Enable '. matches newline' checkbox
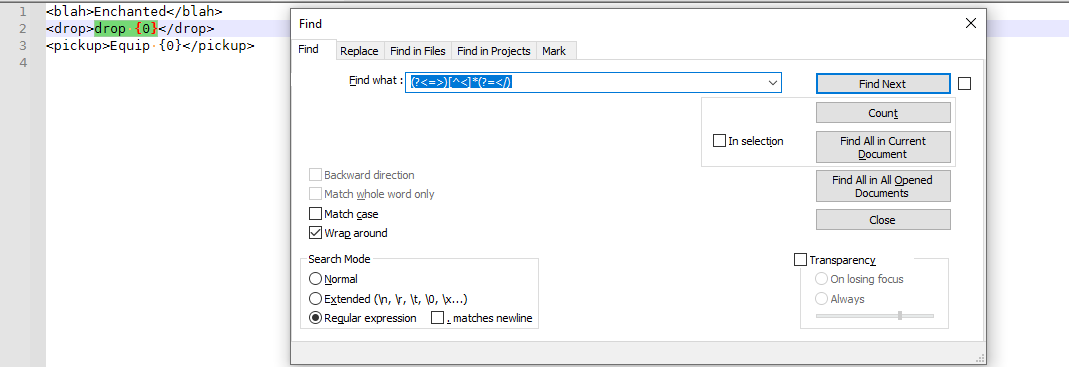Screen dimensions: 1069x367 [438, 319]
